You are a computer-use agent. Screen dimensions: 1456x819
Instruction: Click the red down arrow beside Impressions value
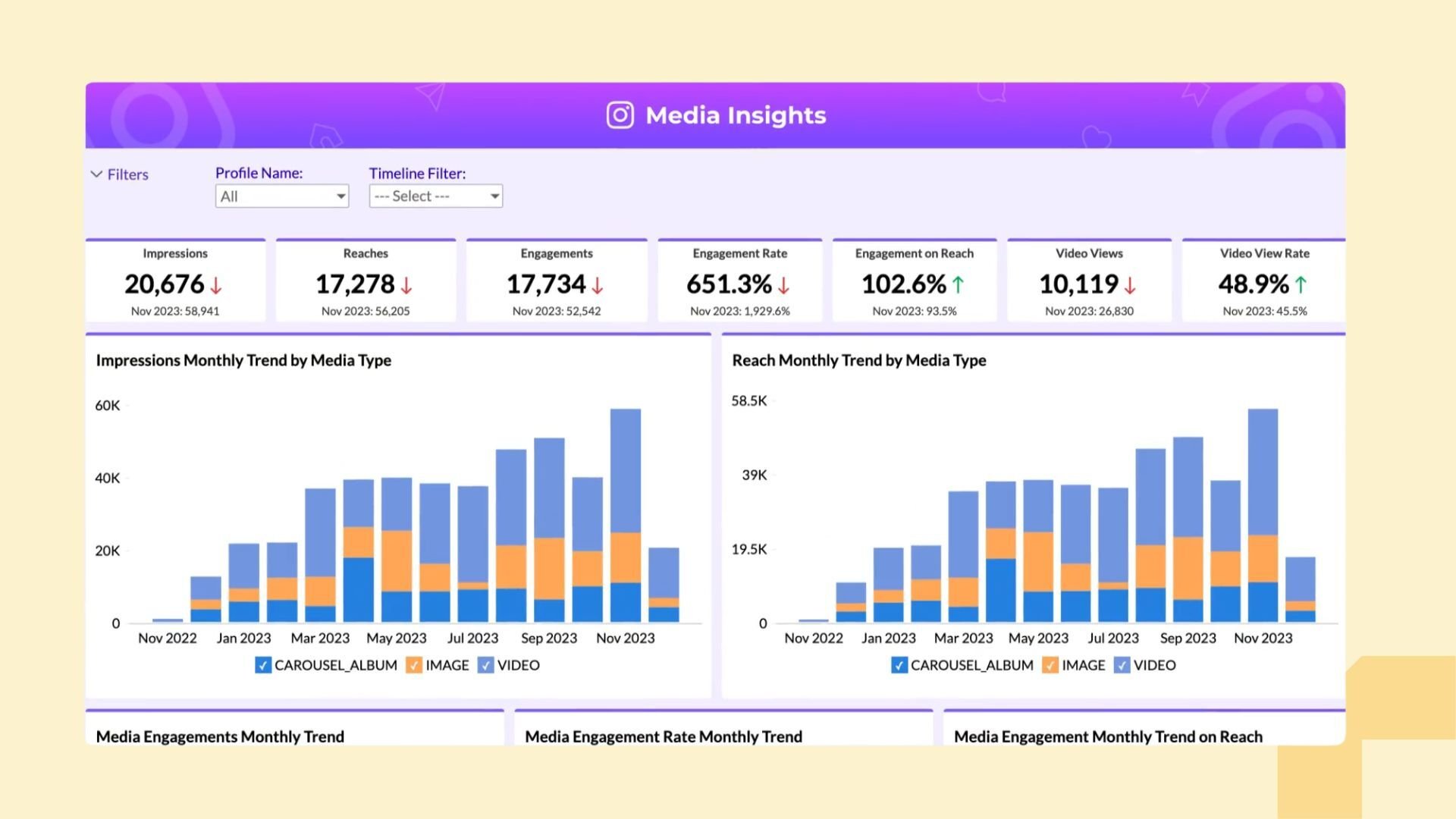tap(216, 286)
